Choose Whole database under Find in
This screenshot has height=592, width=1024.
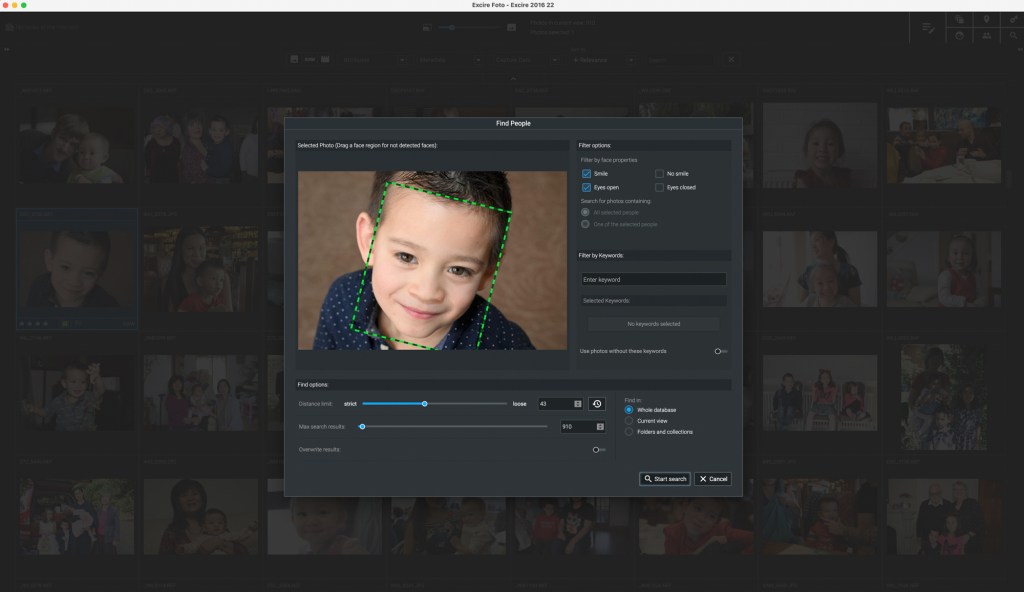tap(629, 410)
